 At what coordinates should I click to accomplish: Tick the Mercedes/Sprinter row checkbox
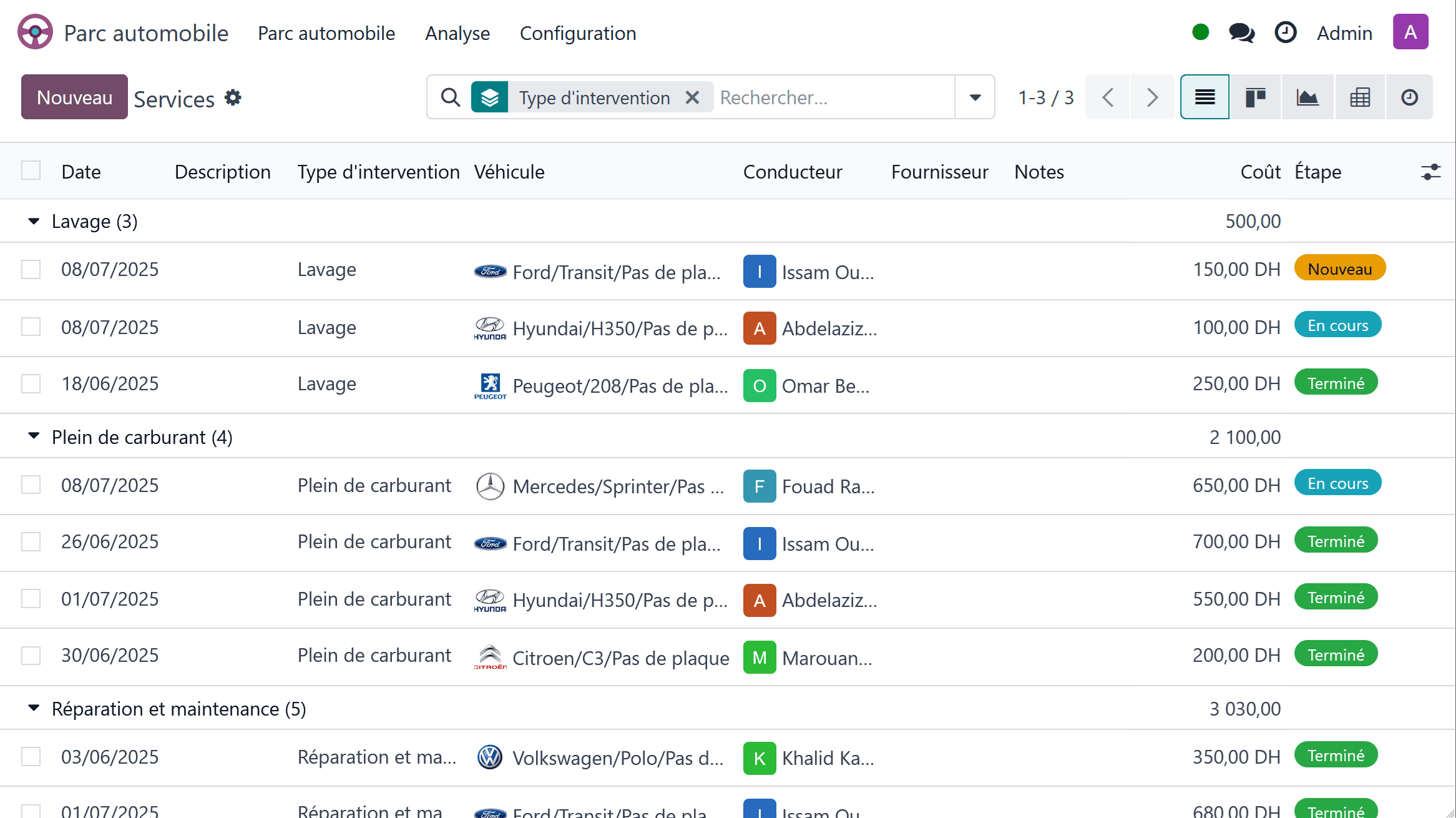pos(31,485)
